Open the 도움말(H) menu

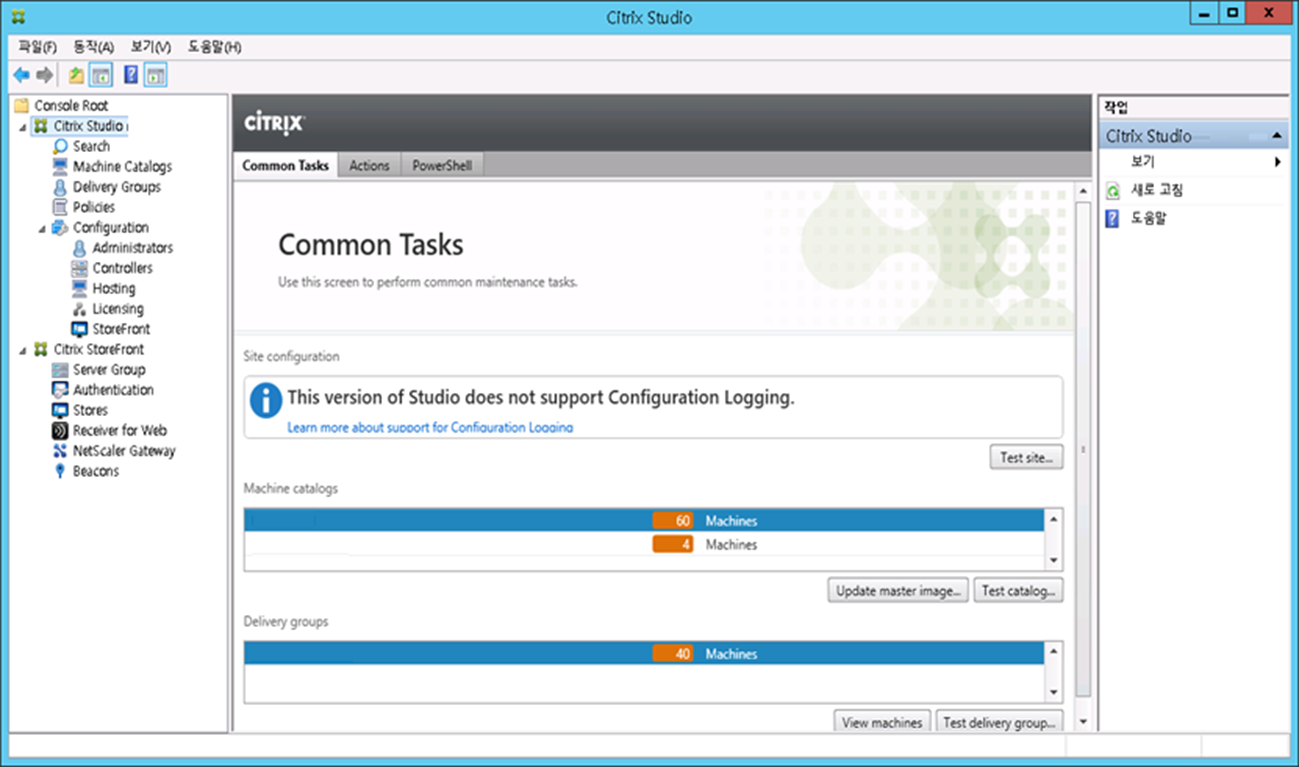click(215, 47)
